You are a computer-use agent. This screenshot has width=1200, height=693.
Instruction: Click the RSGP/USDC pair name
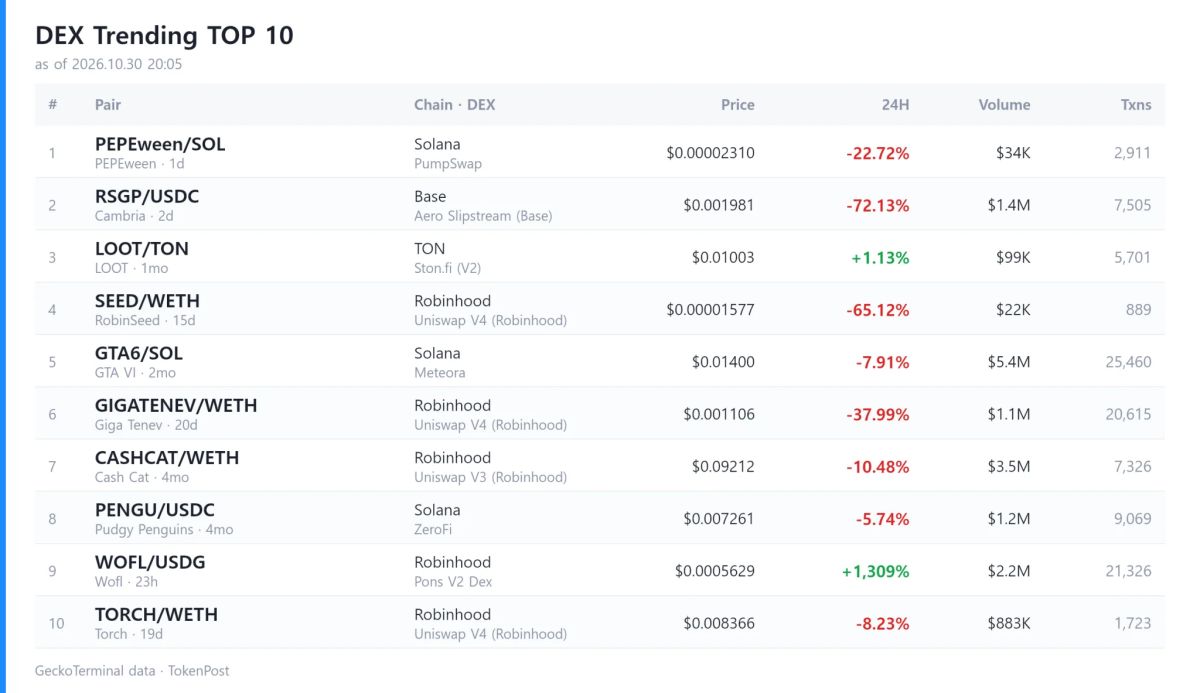click(147, 196)
